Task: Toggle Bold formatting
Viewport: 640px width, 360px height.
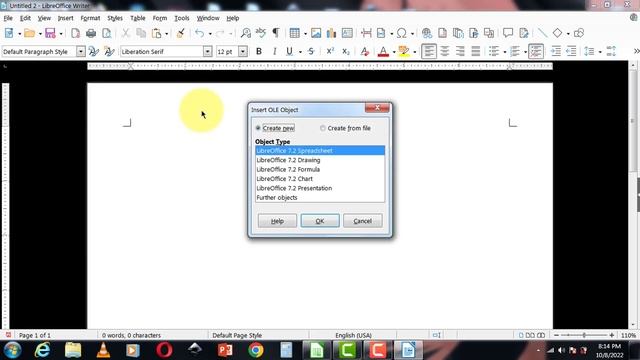Action: [259, 51]
